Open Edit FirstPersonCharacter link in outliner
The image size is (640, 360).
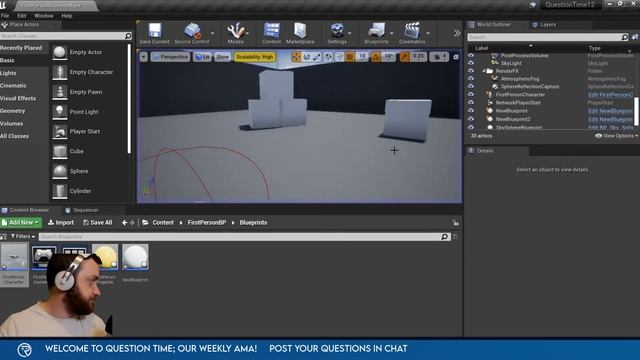pos(611,95)
